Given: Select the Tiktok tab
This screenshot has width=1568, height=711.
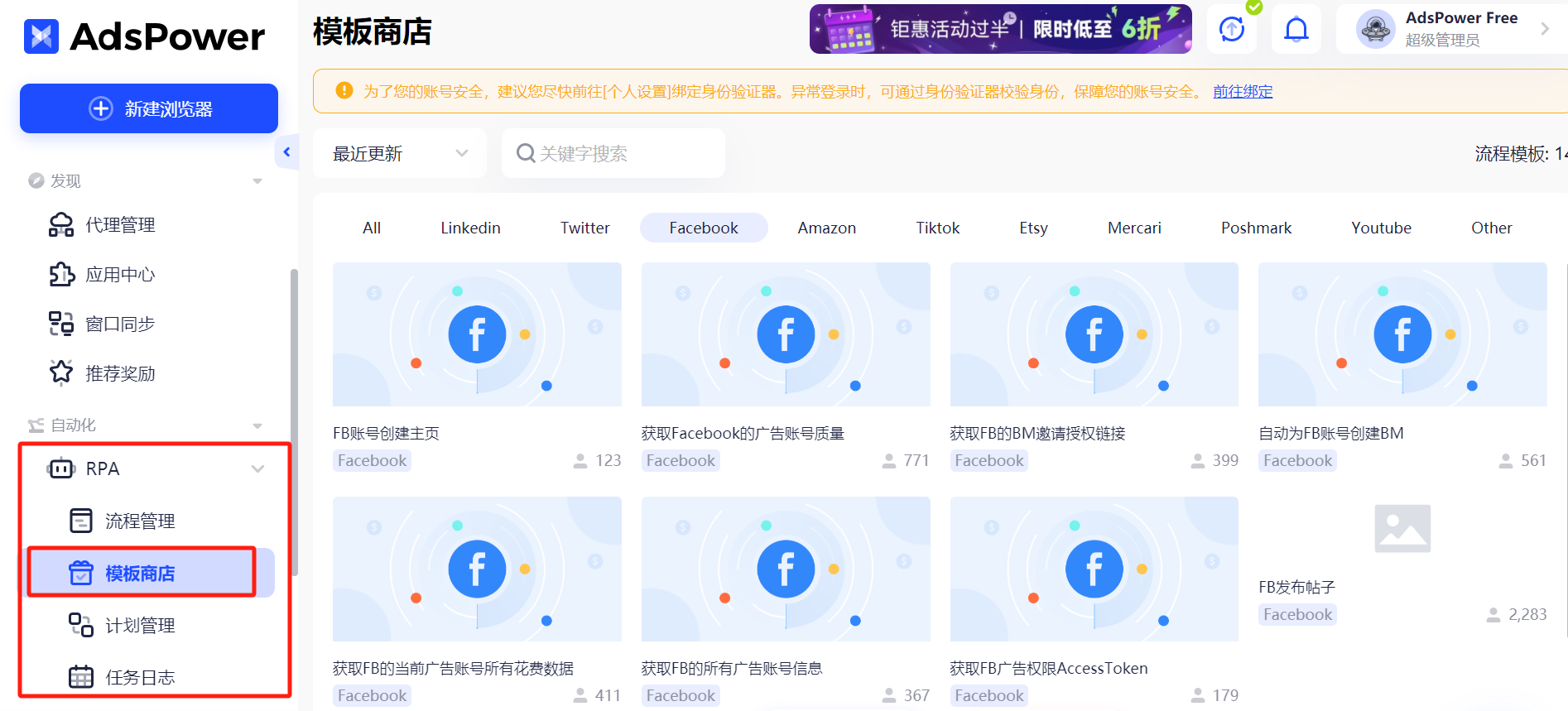Looking at the screenshot, I should [x=938, y=228].
